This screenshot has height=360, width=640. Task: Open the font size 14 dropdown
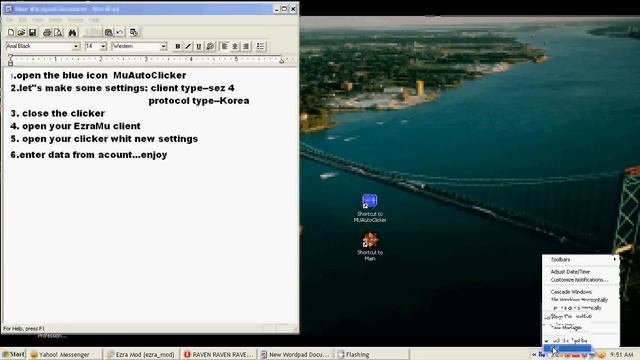(x=103, y=47)
